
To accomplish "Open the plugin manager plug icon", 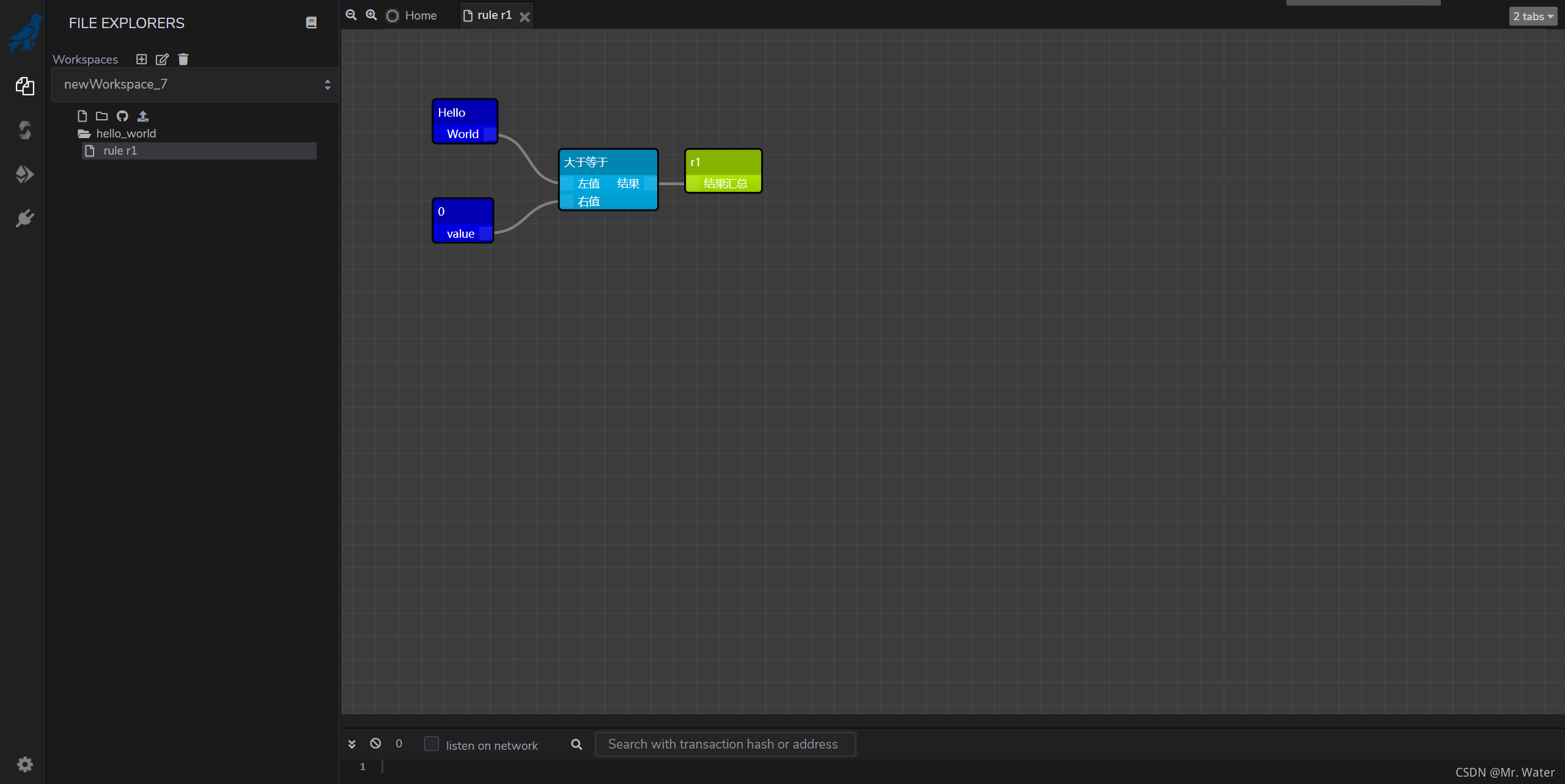I will click(x=24, y=218).
